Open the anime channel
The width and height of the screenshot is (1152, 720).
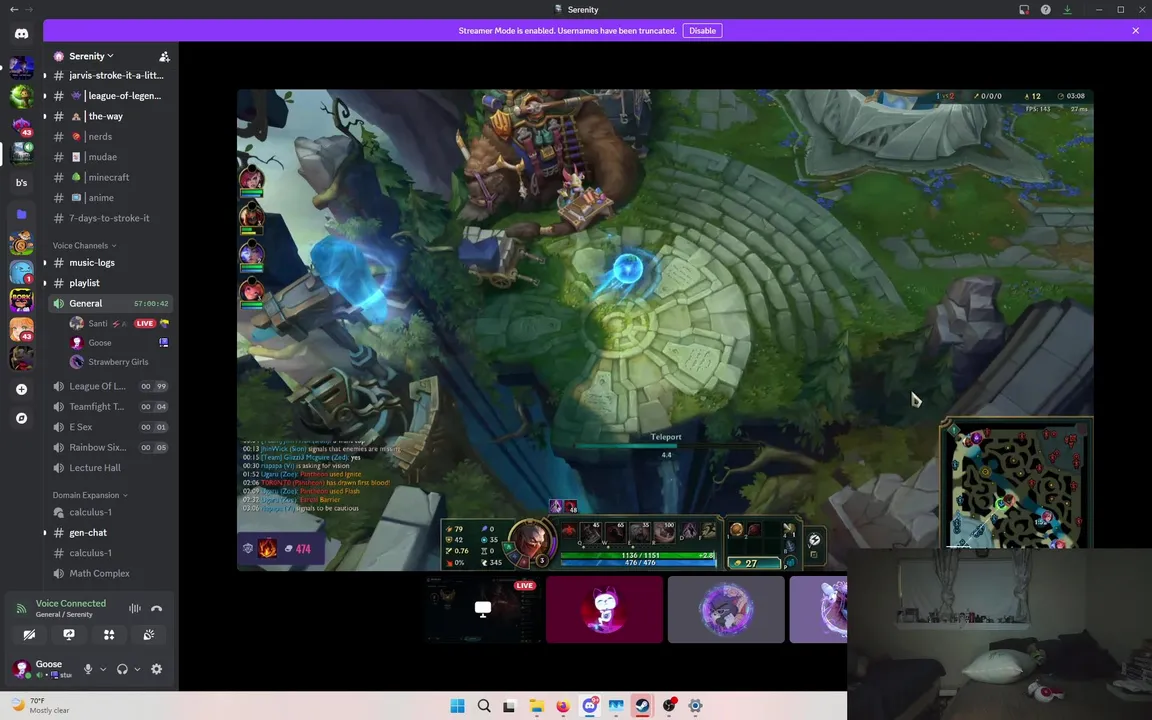pyautogui.click(x=110, y=198)
